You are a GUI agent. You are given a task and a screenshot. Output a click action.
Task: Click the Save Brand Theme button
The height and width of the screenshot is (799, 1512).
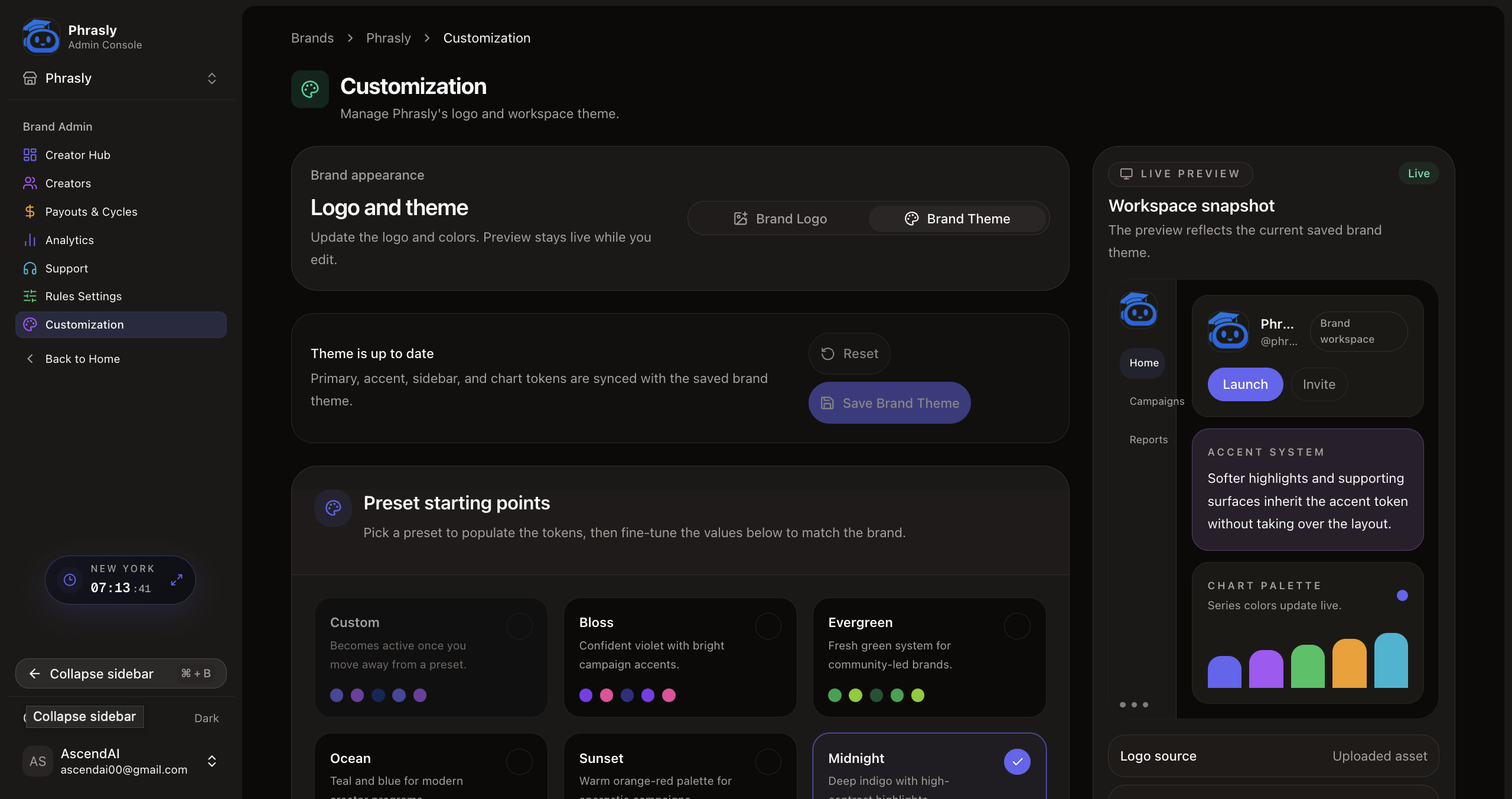(x=889, y=403)
